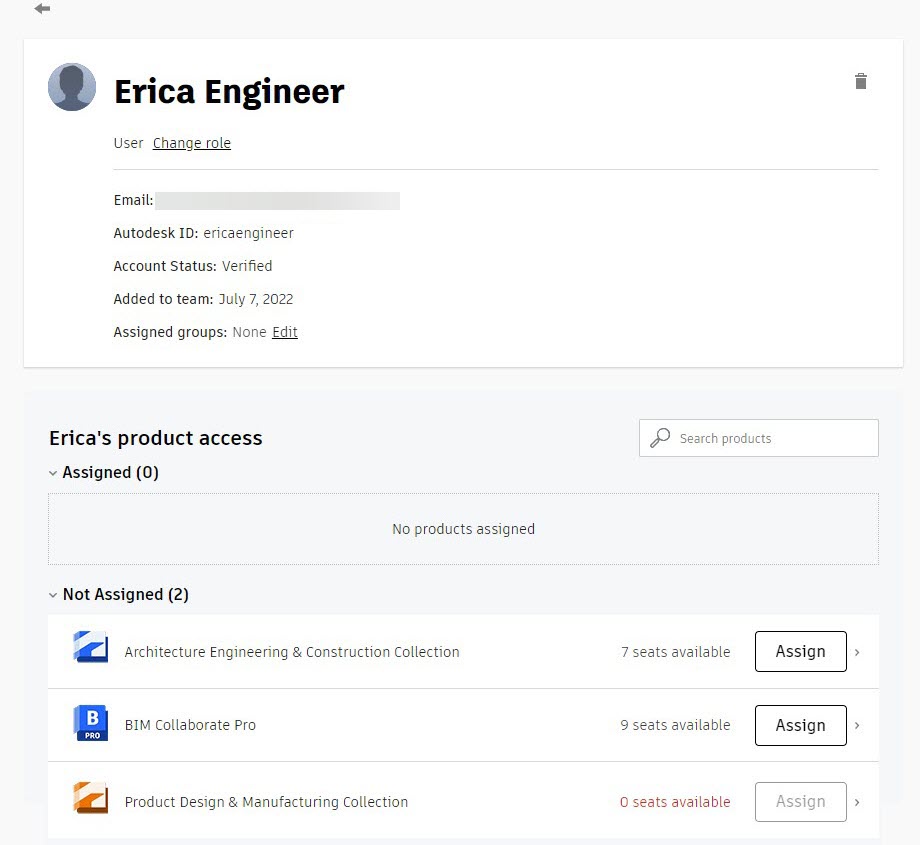Expand details arrow for Product Design Collection
The width and height of the screenshot is (920, 845).
pos(857,802)
